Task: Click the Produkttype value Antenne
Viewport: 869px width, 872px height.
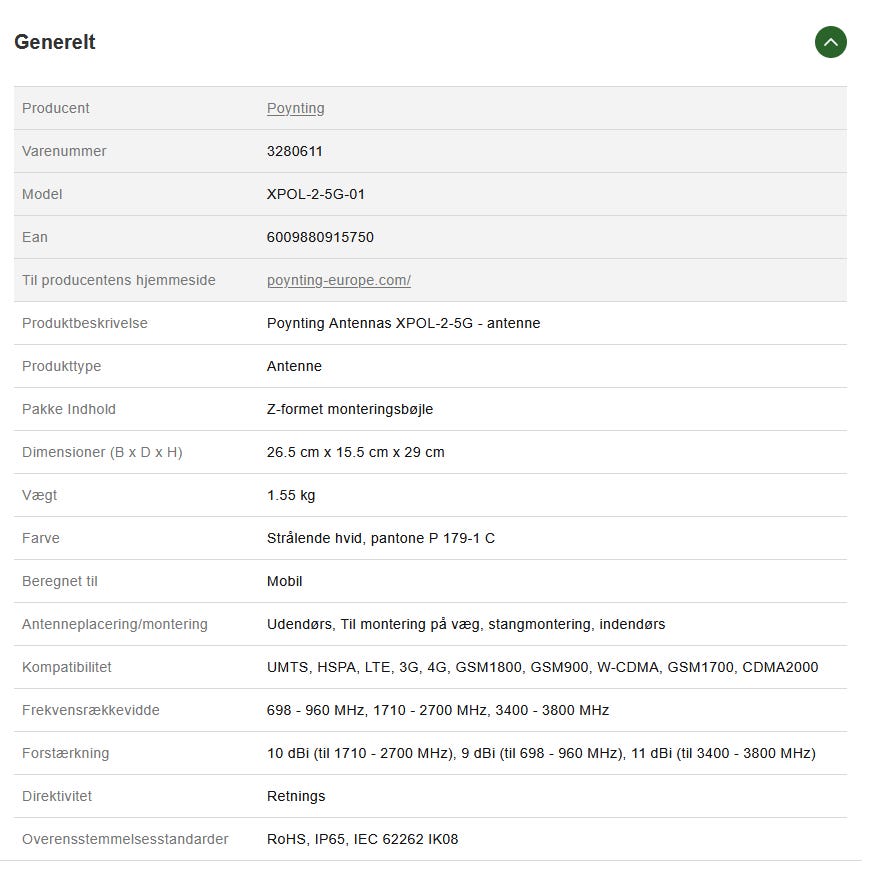Action: tap(294, 366)
